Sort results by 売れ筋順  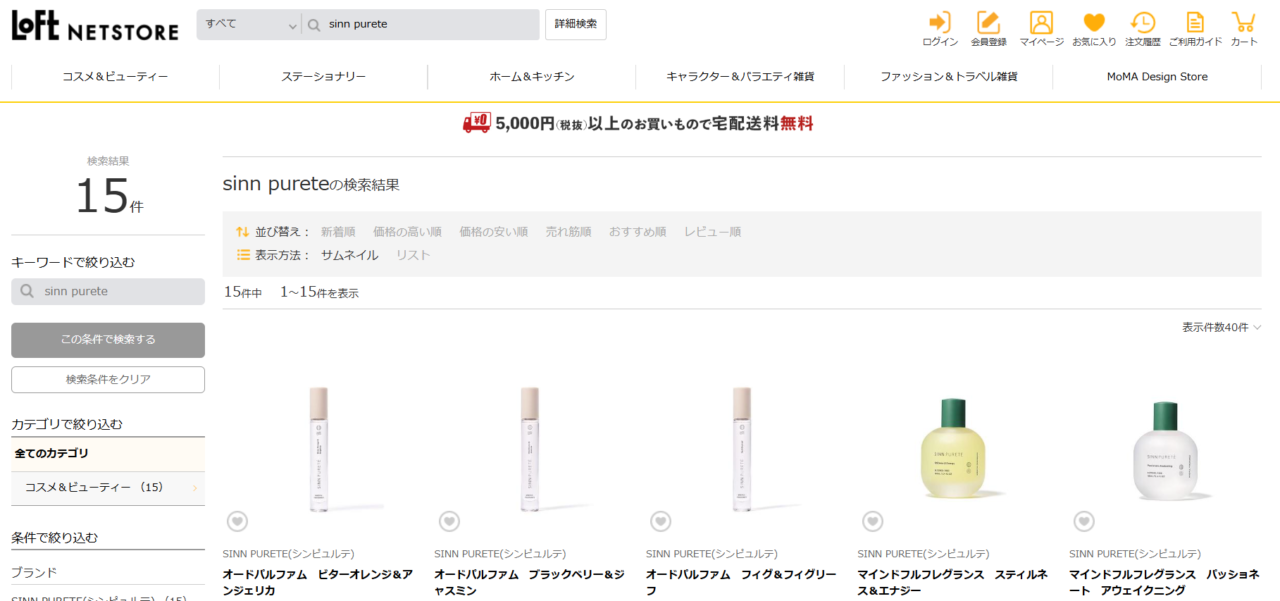[x=568, y=232]
